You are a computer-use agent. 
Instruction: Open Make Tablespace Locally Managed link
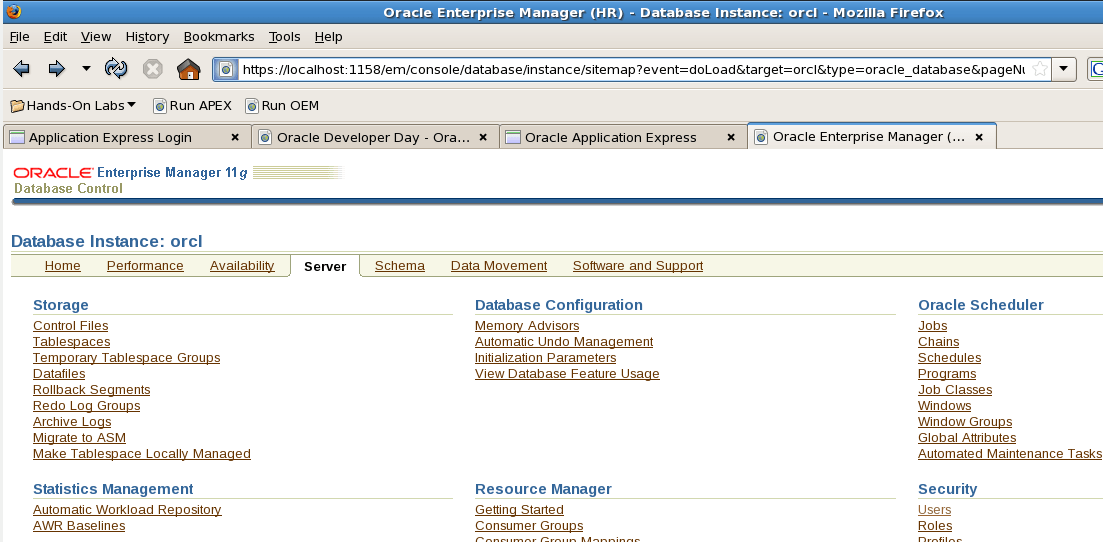(141, 453)
